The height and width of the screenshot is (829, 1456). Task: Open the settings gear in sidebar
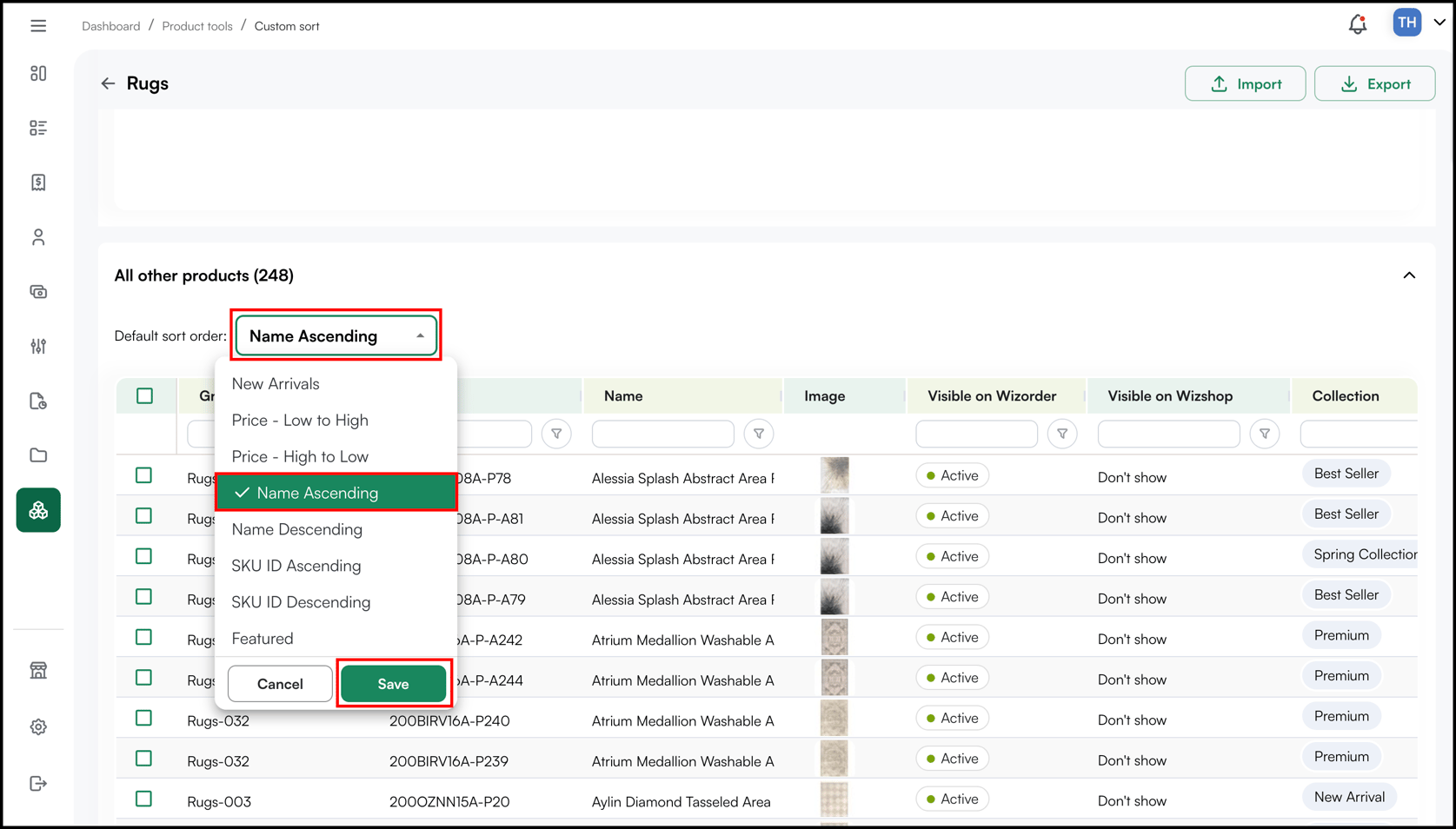coord(38,727)
